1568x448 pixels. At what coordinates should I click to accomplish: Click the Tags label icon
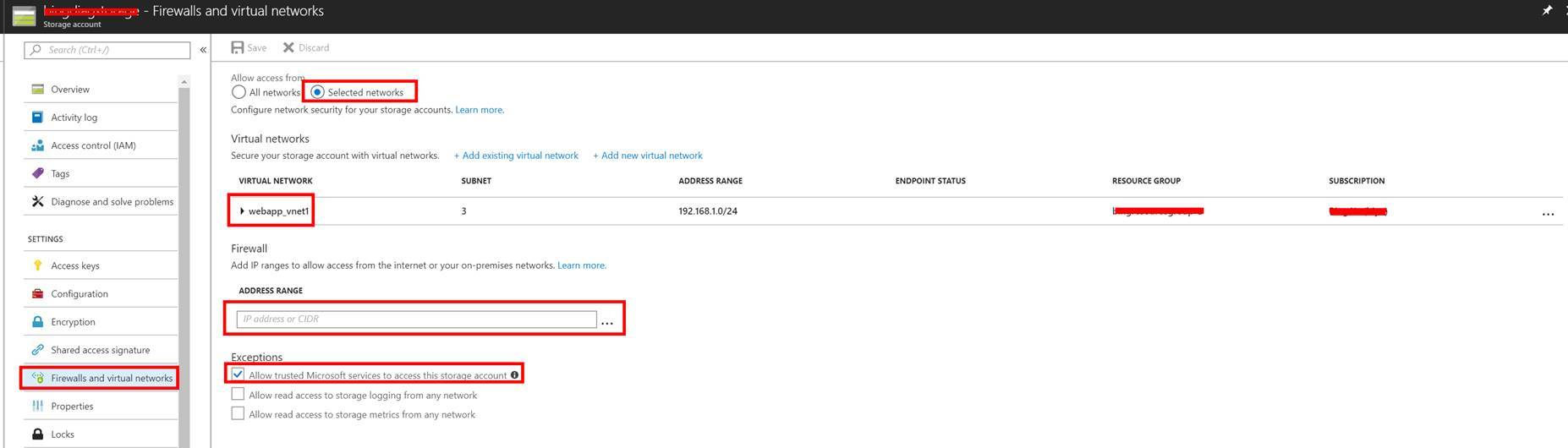point(37,173)
